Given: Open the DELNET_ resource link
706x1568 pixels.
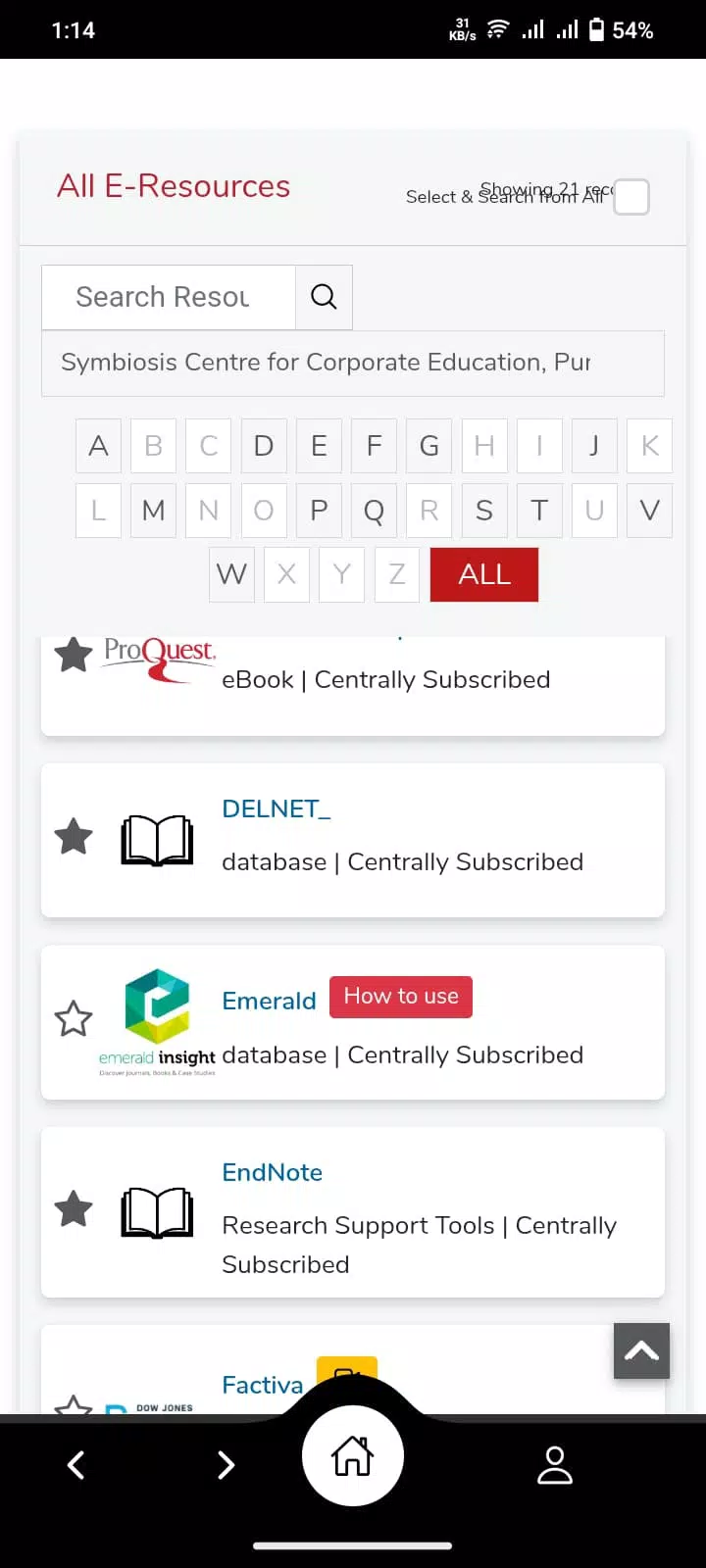Looking at the screenshot, I should [x=277, y=808].
